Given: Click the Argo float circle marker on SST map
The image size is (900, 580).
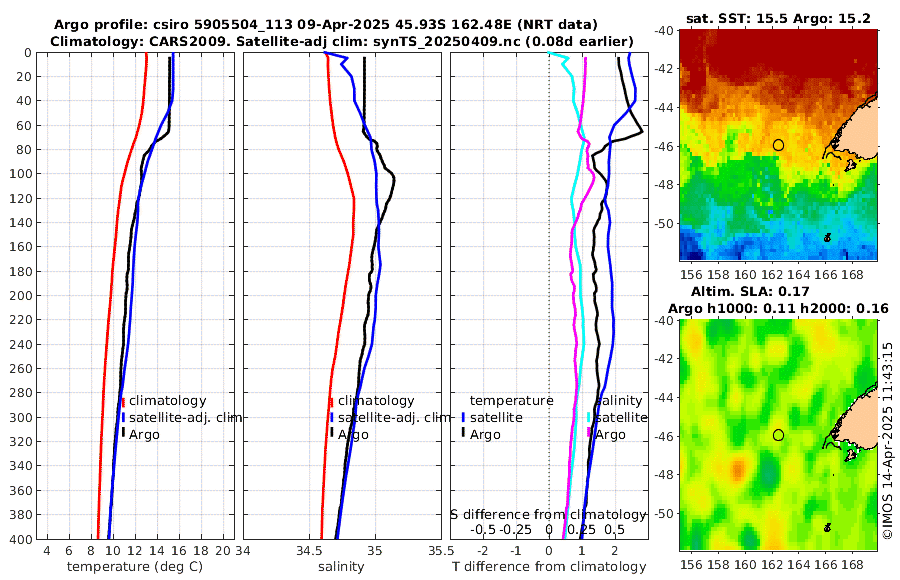Looking at the screenshot, I should click(778, 145).
